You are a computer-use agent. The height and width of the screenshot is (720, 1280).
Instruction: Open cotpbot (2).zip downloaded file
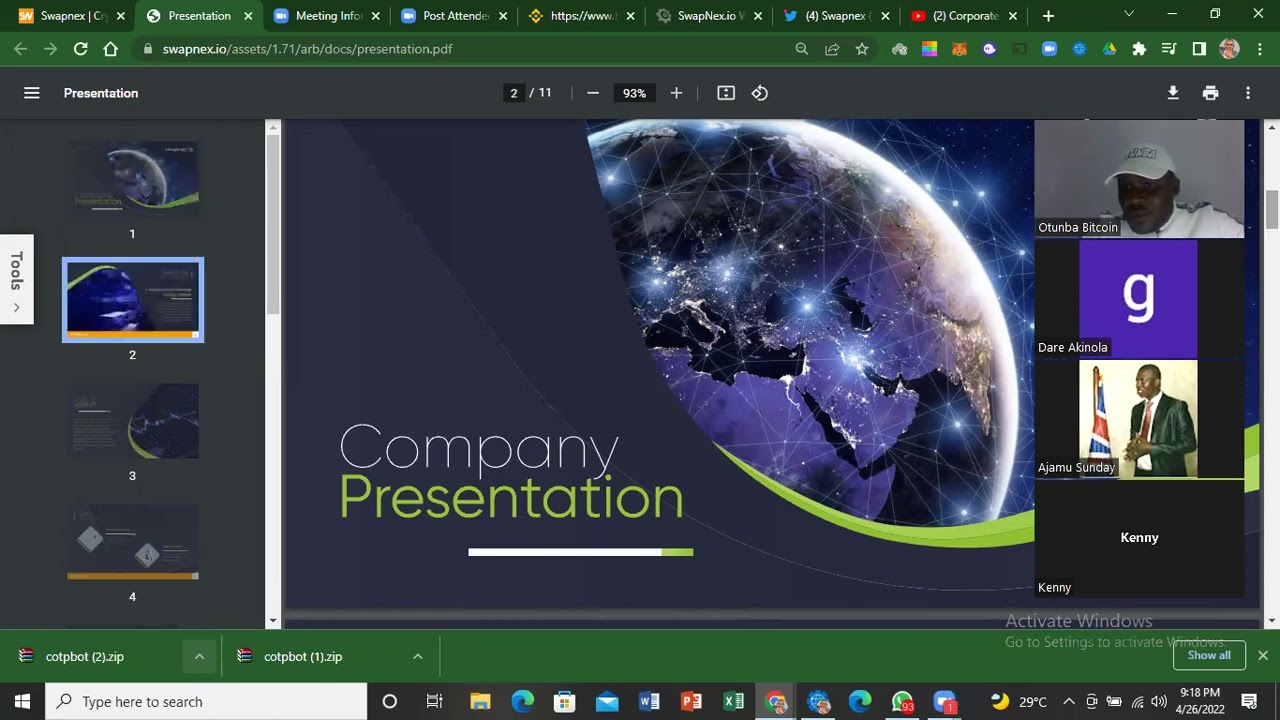click(x=85, y=657)
